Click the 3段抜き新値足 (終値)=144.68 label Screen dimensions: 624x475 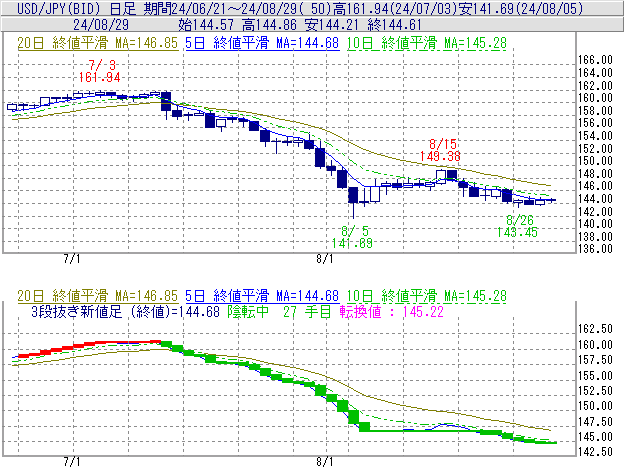pos(125,311)
